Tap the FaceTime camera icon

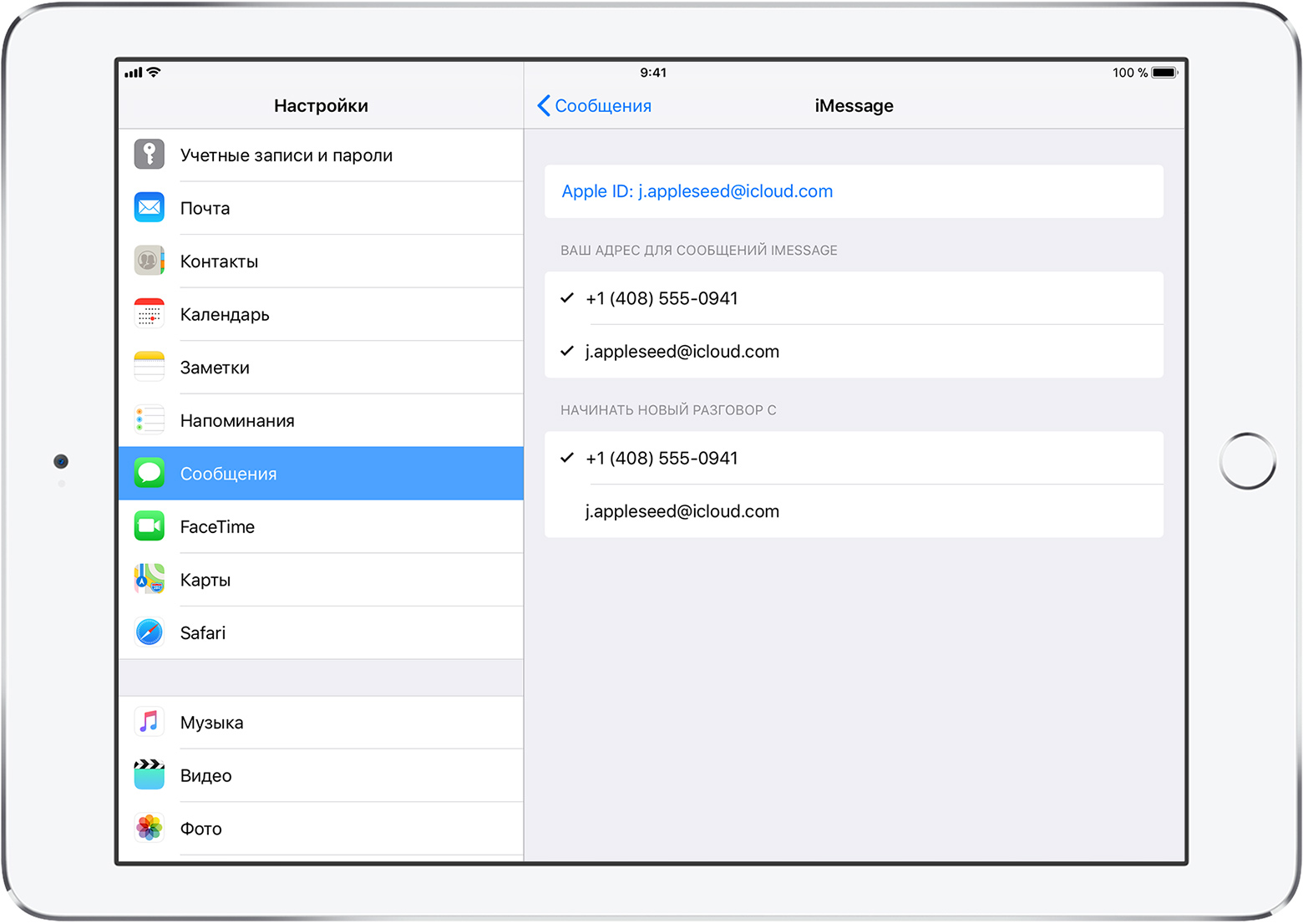click(150, 525)
